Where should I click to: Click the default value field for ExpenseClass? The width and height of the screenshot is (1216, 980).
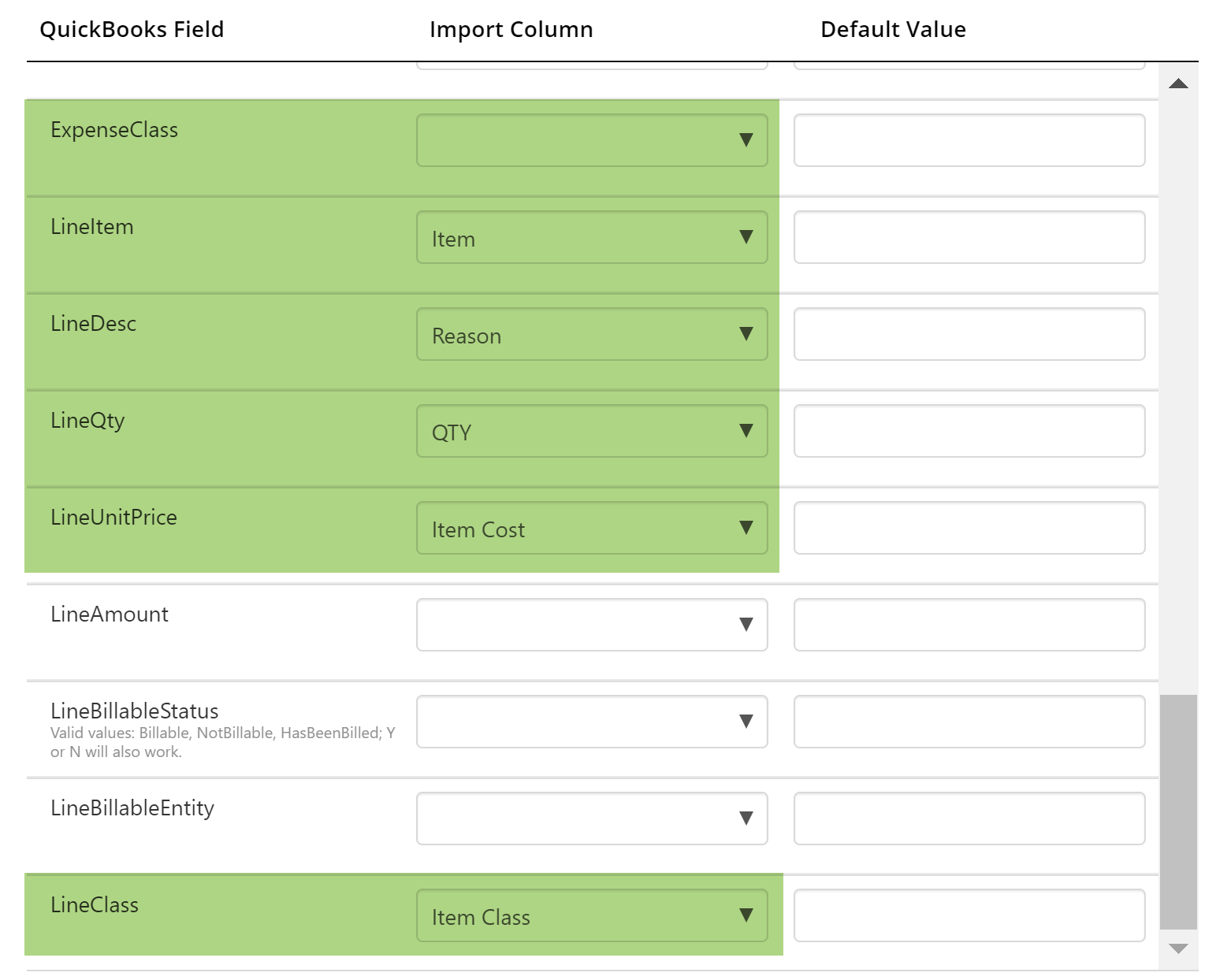point(969,140)
